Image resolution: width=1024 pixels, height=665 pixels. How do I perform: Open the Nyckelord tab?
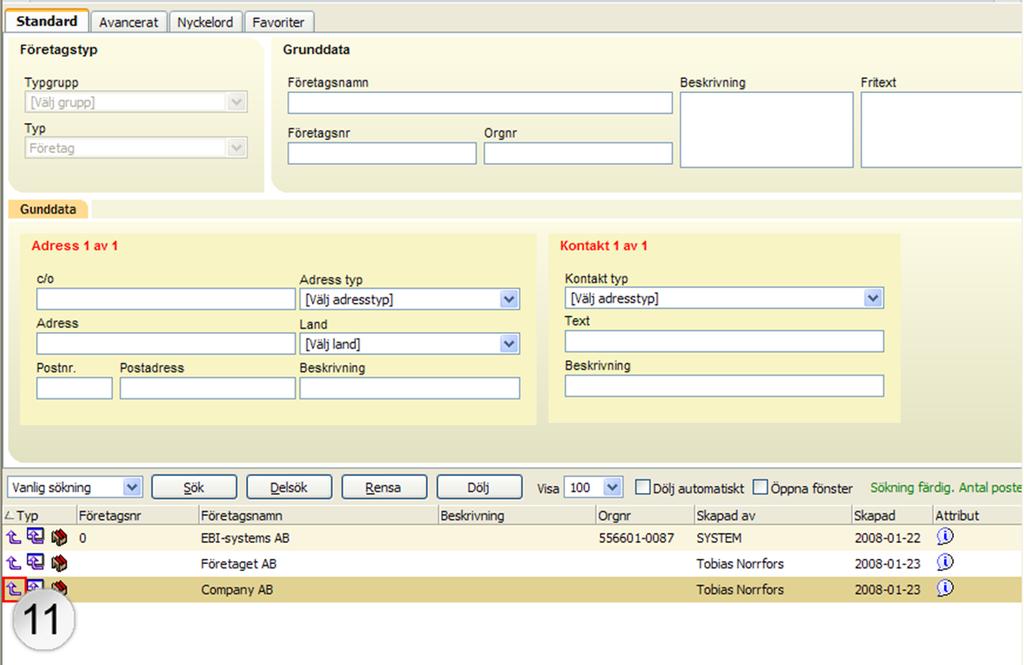(205, 22)
